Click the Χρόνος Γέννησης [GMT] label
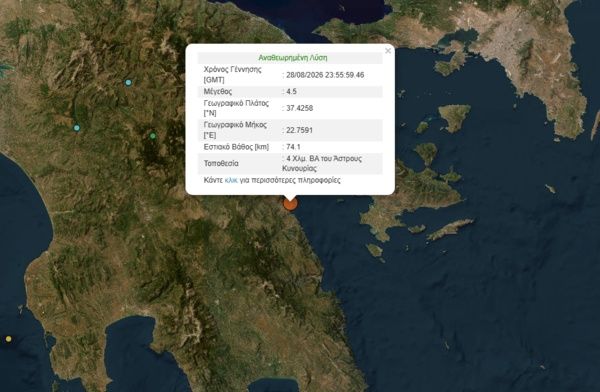The height and width of the screenshot is (392, 600). tap(233, 75)
